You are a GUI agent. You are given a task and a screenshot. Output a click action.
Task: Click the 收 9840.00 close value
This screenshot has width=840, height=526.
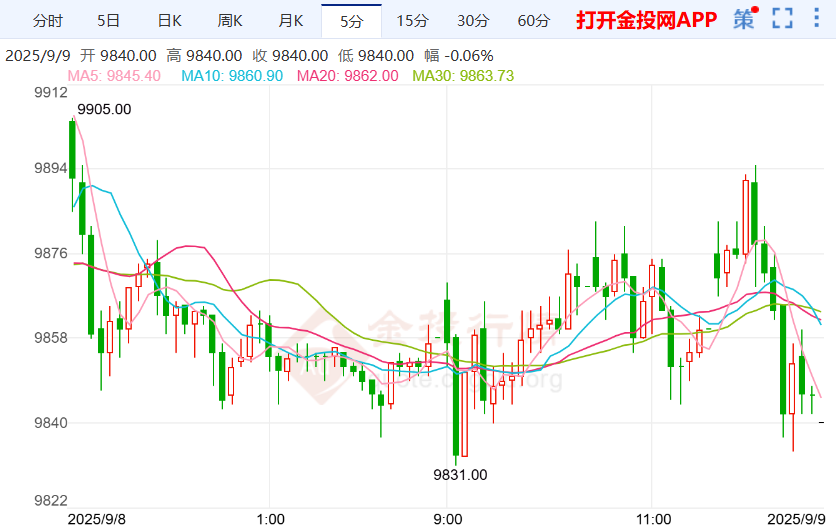coord(290,56)
